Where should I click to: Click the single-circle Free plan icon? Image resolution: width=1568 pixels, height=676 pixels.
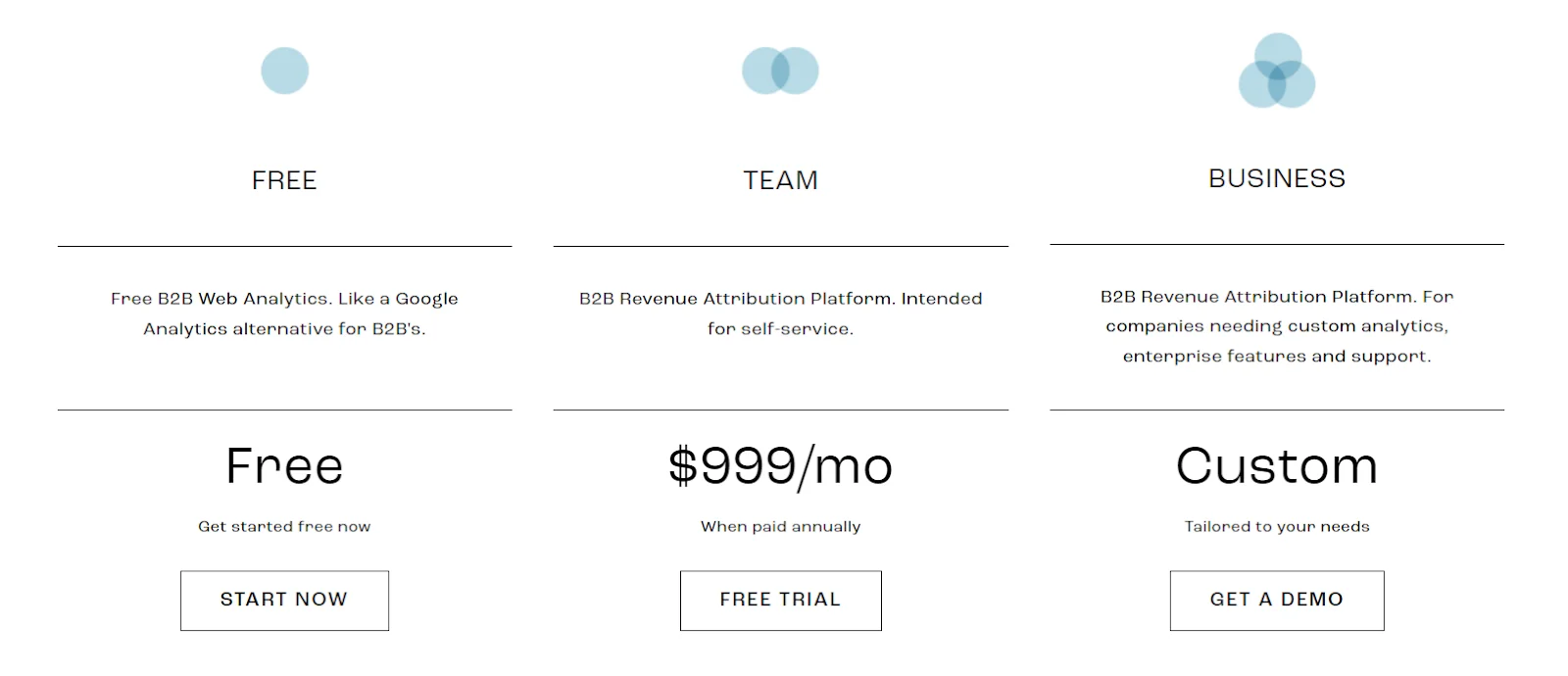284,71
